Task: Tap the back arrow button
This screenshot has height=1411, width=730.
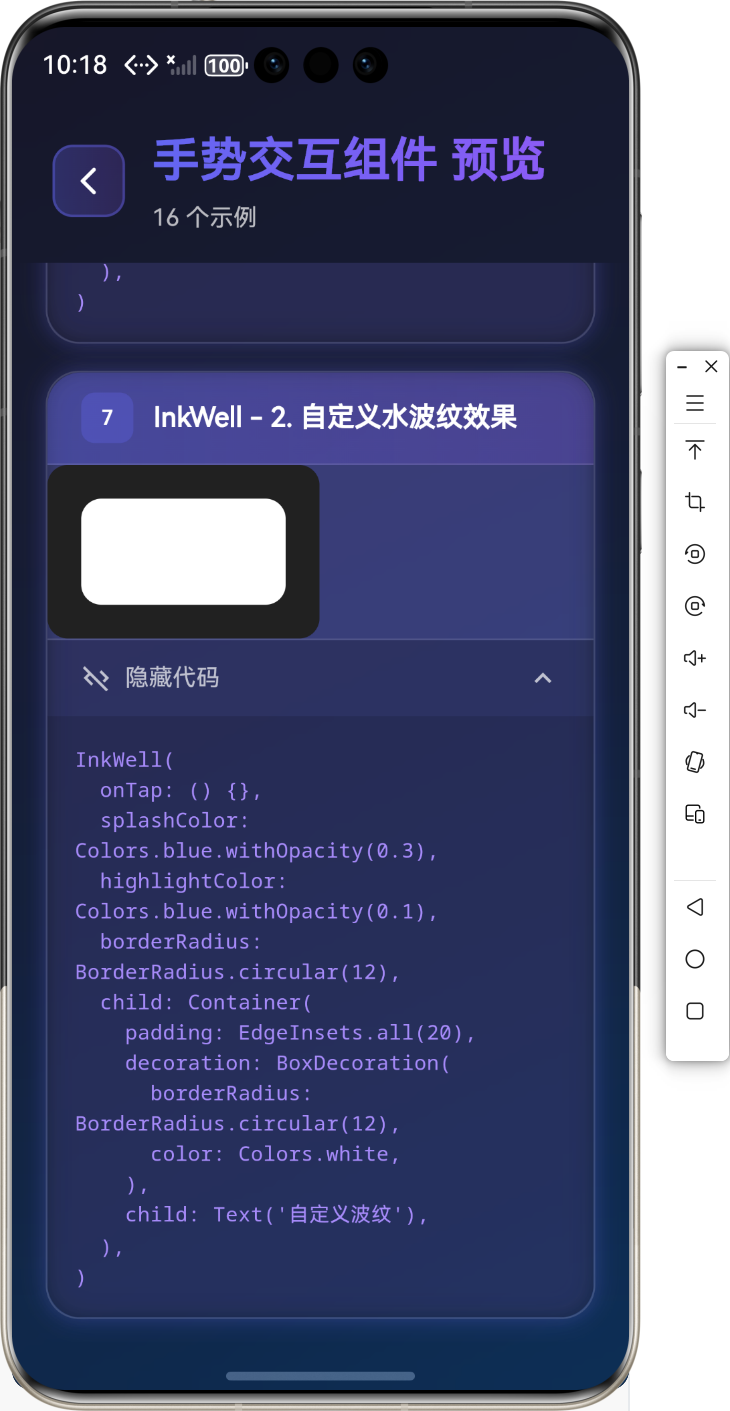Action: [89, 181]
